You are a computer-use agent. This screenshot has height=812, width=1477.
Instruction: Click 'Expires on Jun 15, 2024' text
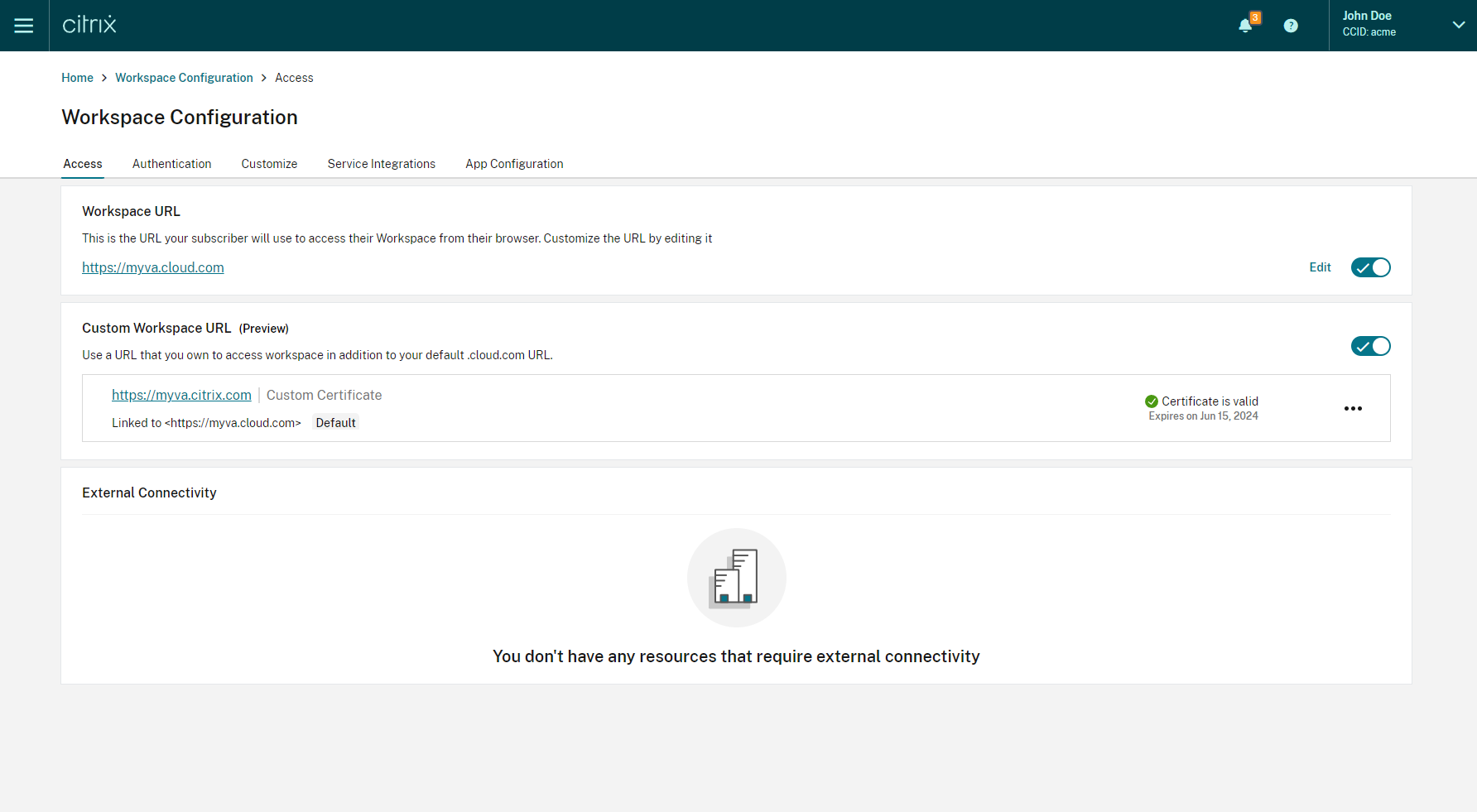1203,416
